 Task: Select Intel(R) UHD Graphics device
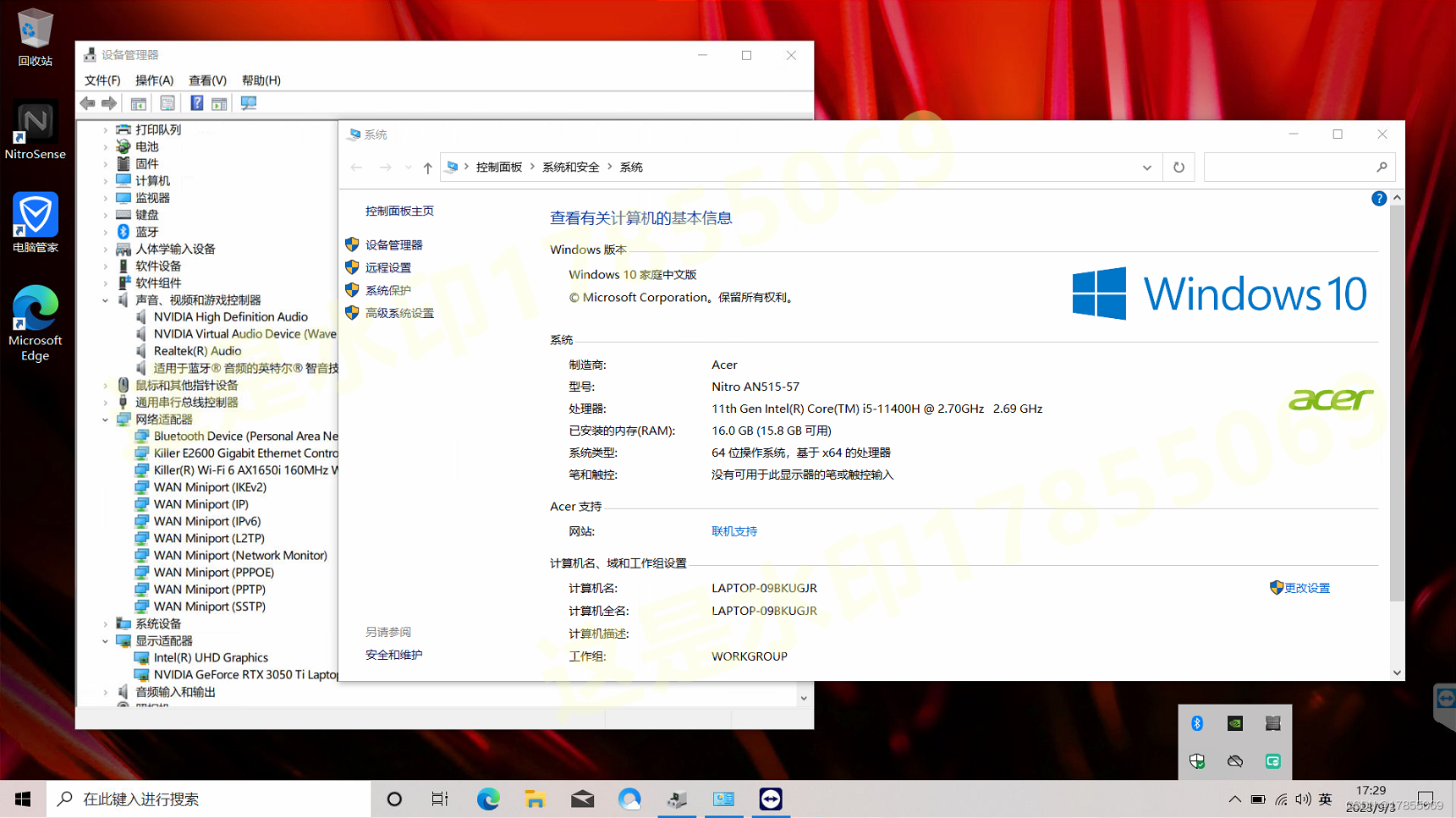coord(202,658)
